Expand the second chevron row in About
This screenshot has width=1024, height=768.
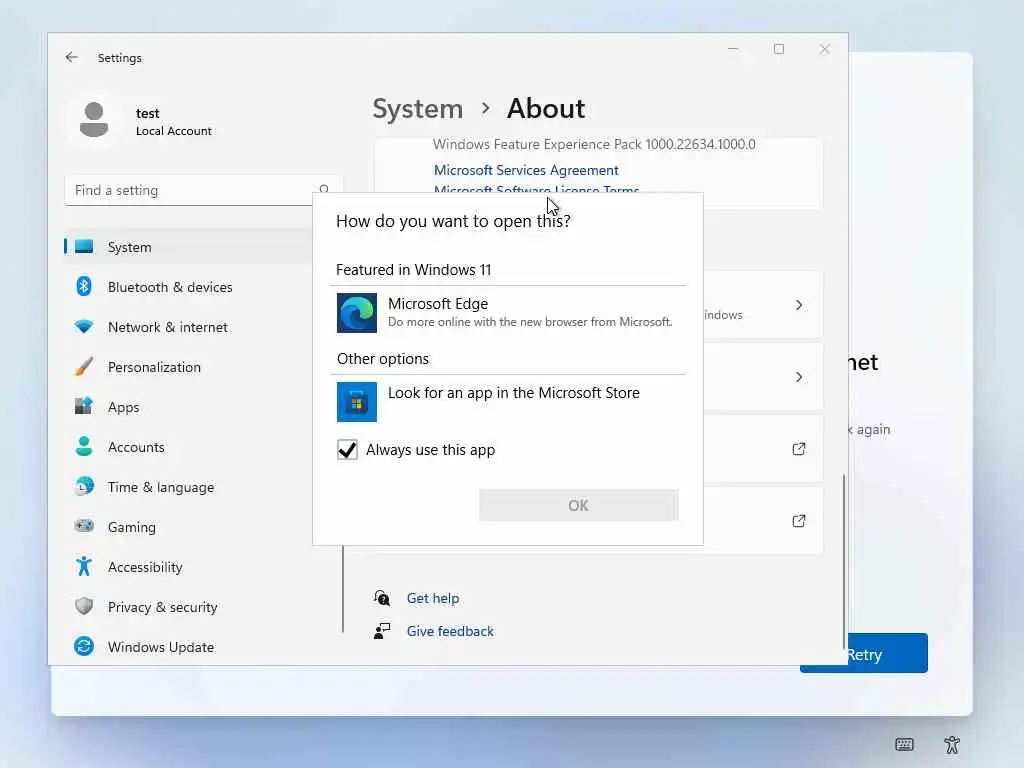click(x=799, y=377)
